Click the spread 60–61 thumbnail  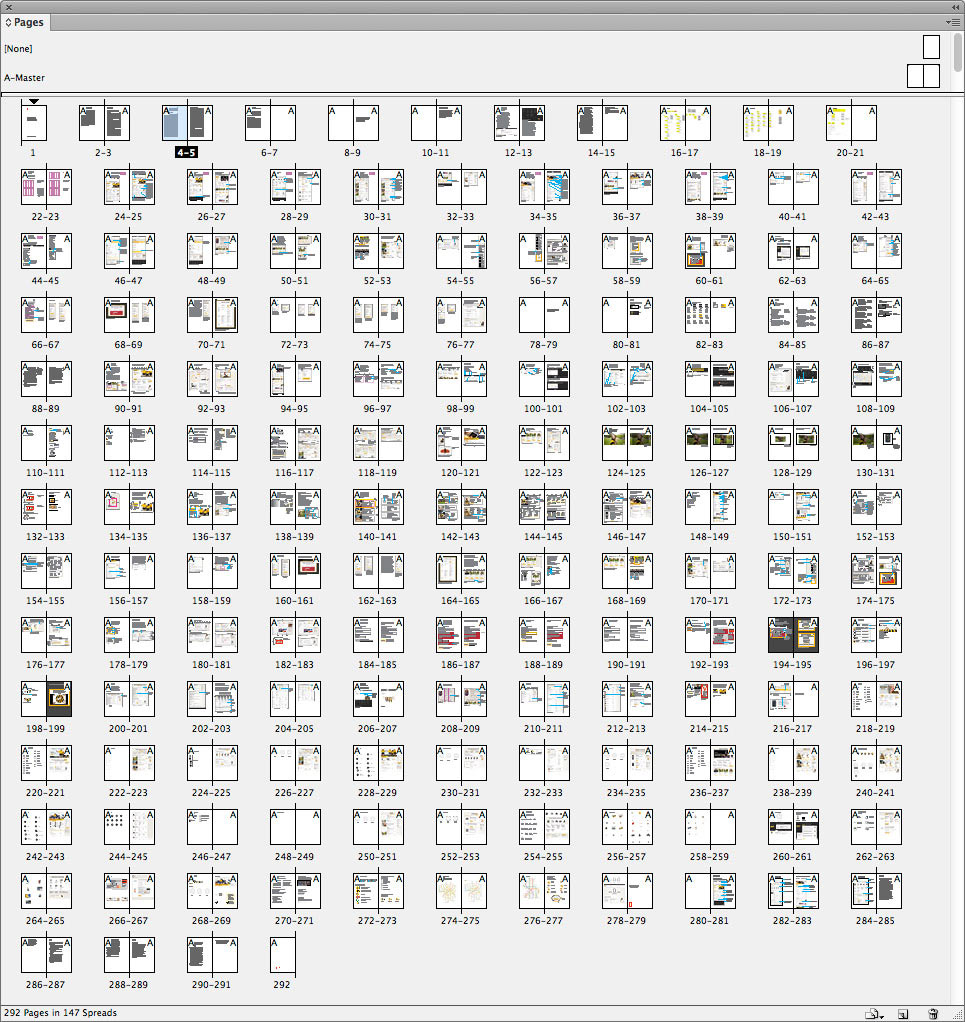coord(710,251)
